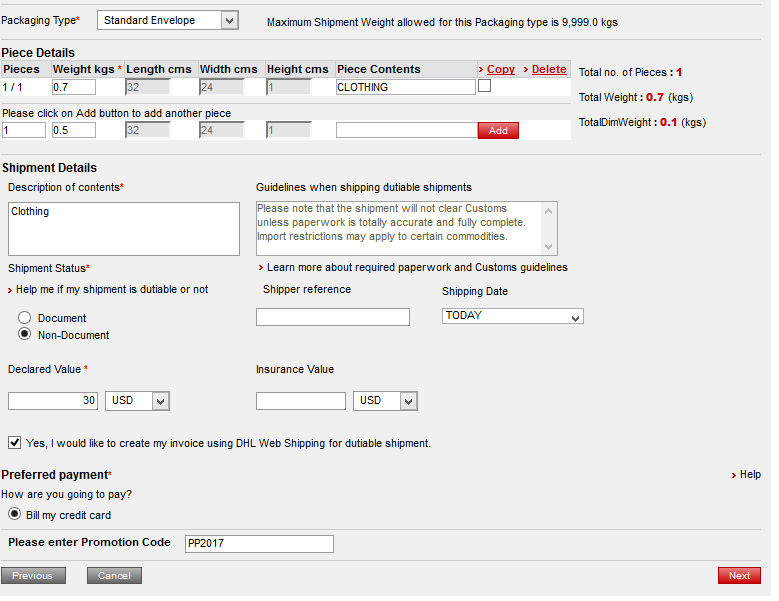Open Learn more about required paperwork link
This screenshot has width=779, height=601.
click(417, 268)
